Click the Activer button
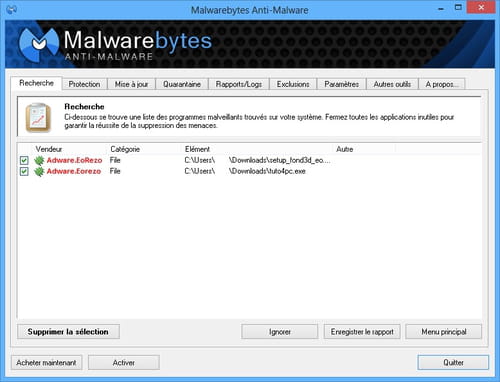Image resolution: width=500 pixels, height=382 pixels. pos(124,362)
